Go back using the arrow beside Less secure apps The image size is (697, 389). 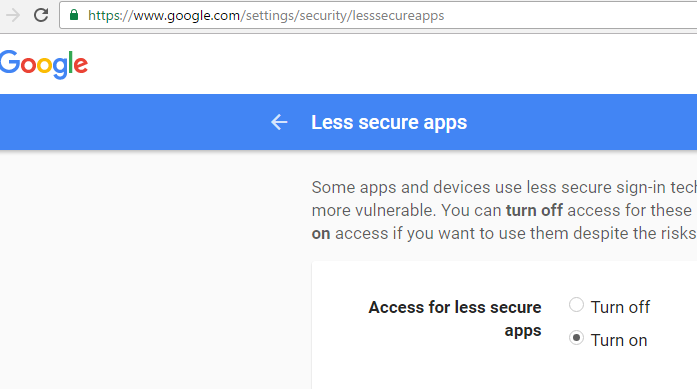tap(279, 122)
